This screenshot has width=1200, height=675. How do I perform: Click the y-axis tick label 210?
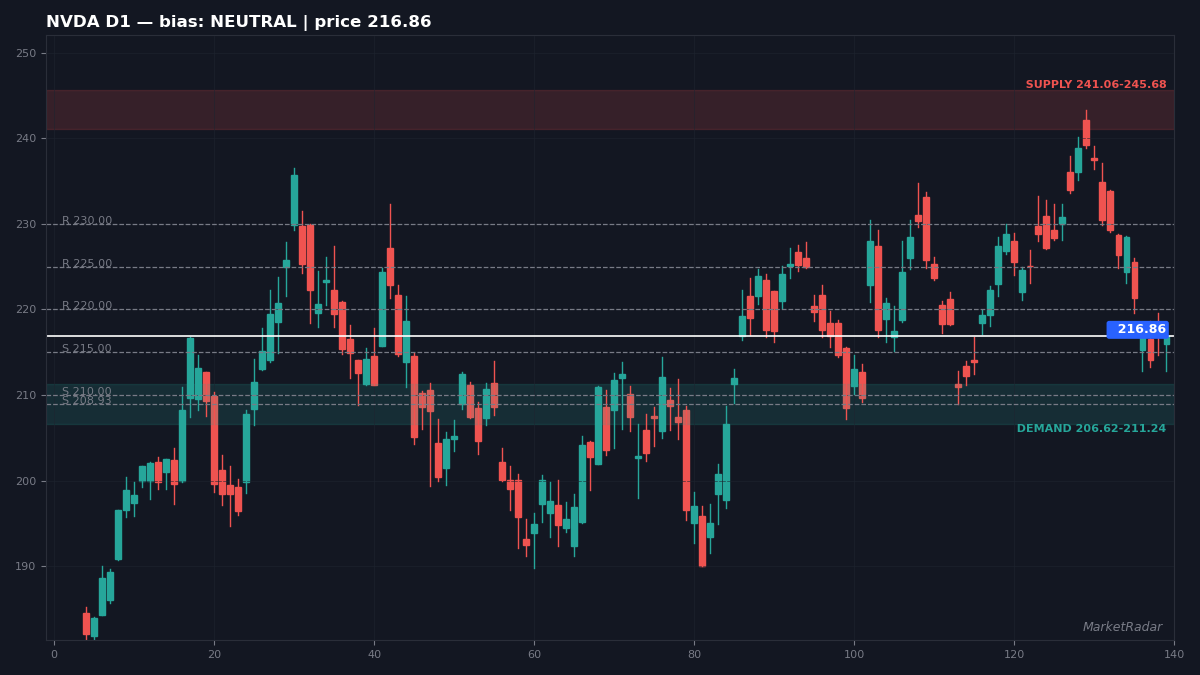28,396
